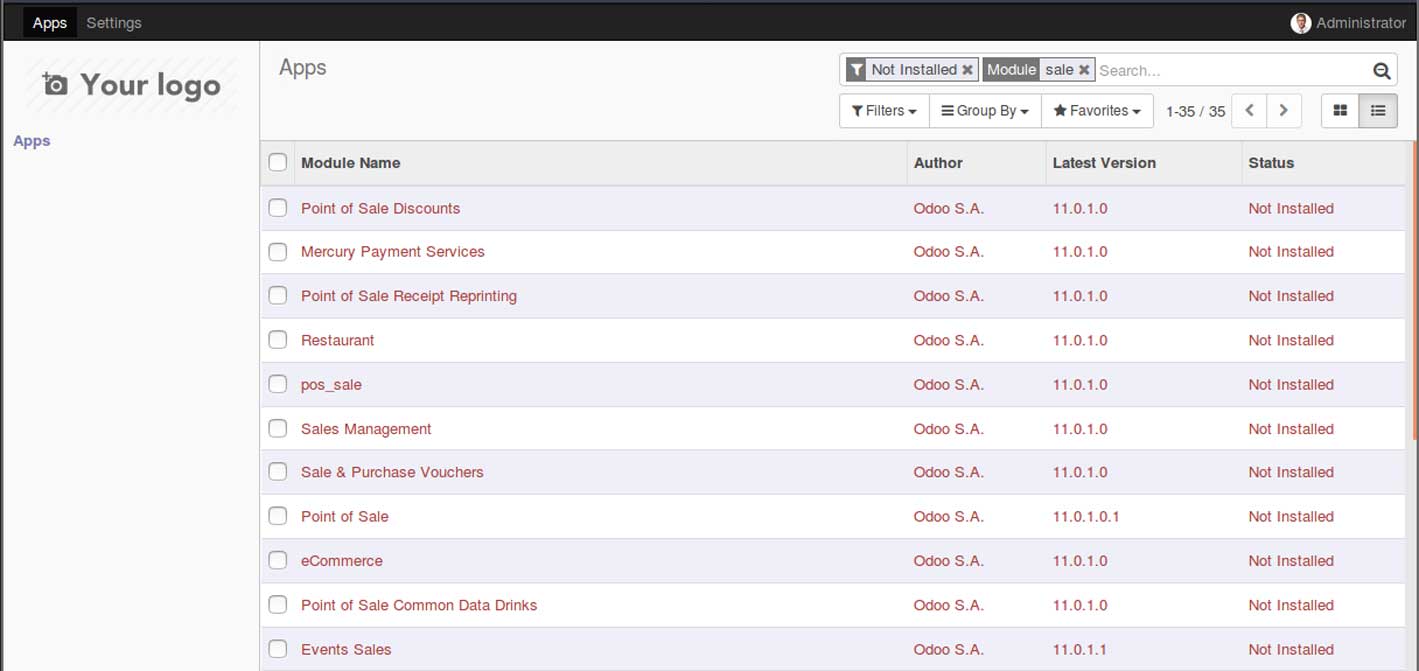Check the Point of Sale Common Data Drinks row
Image resolution: width=1419 pixels, height=671 pixels.
tap(278, 605)
